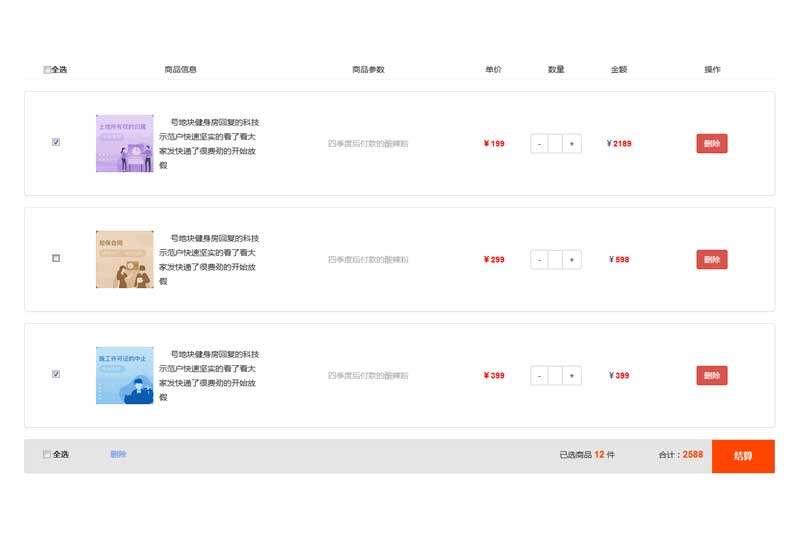Click quantity input field of first product
800x534 pixels.
(555, 144)
